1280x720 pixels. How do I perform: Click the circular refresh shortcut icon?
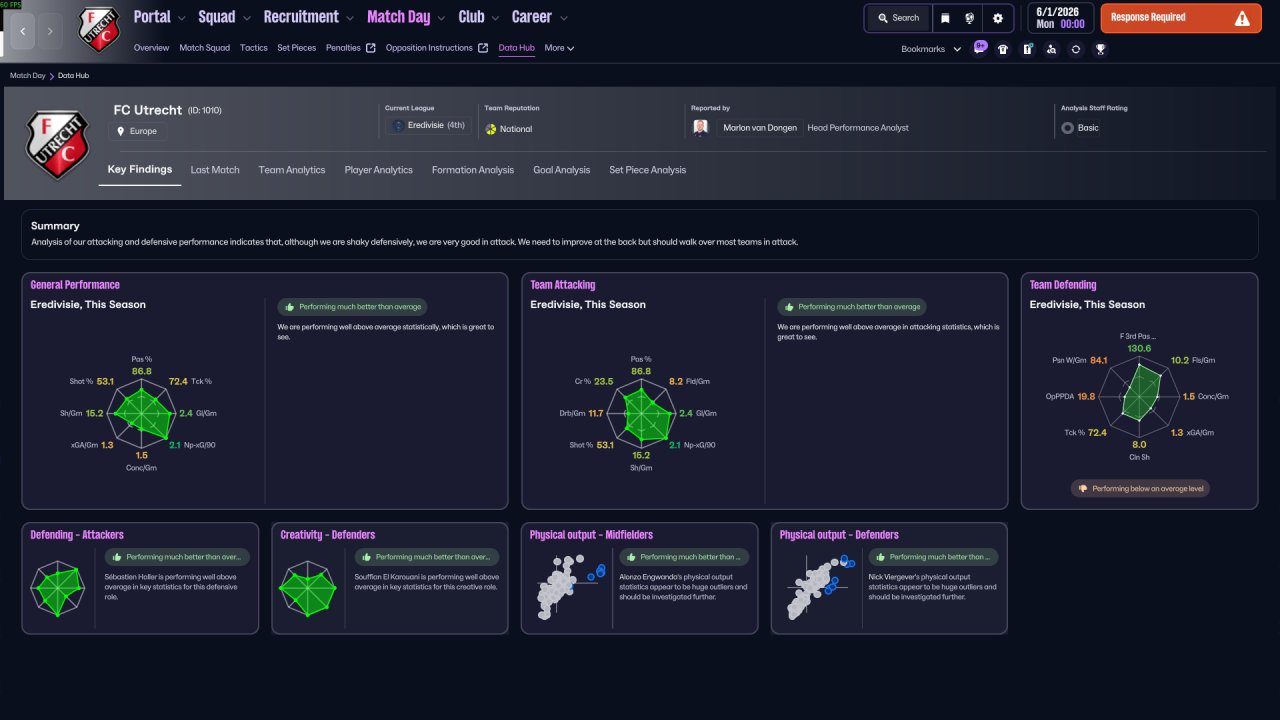click(1075, 49)
